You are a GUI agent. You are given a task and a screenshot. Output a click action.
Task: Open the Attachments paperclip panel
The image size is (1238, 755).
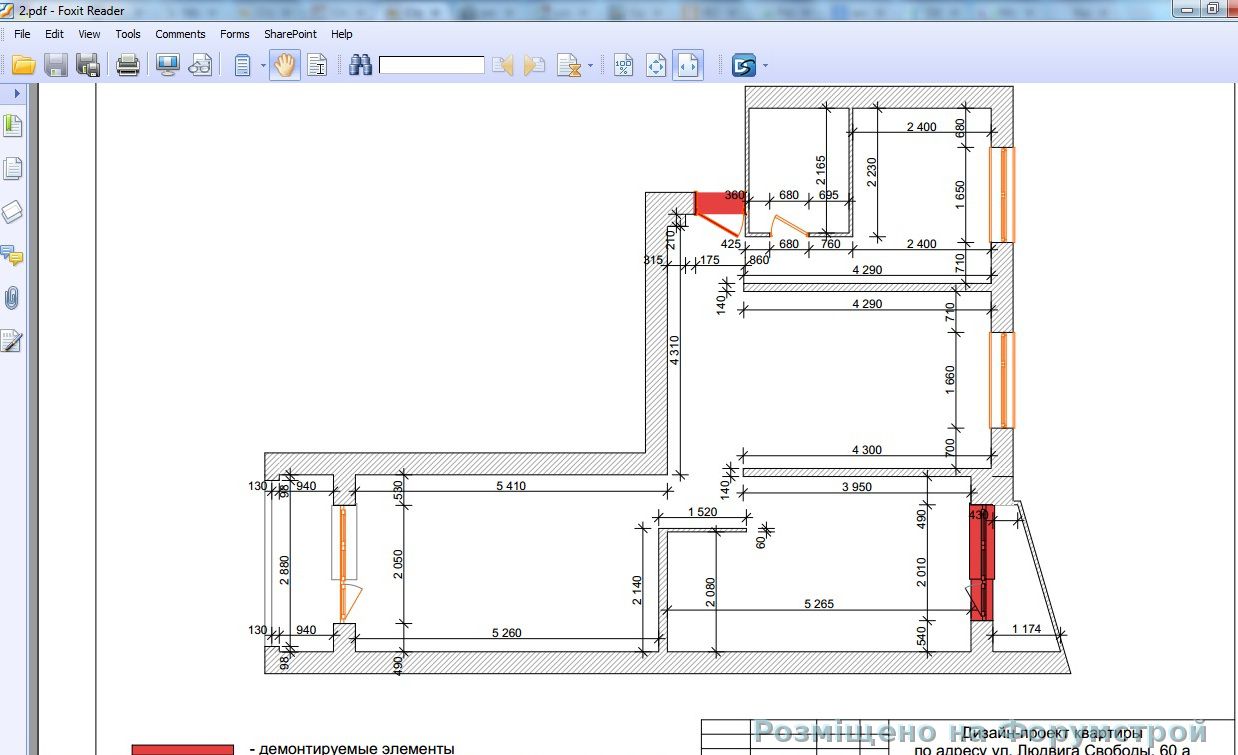coord(13,298)
